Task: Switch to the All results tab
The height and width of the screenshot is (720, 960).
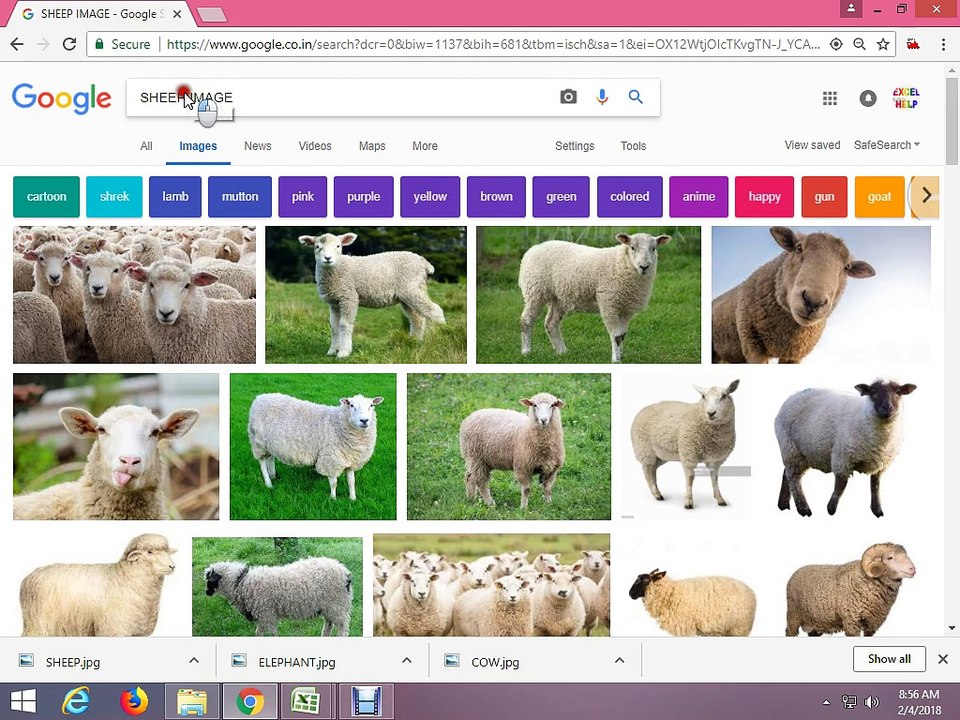Action: pos(146,146)
